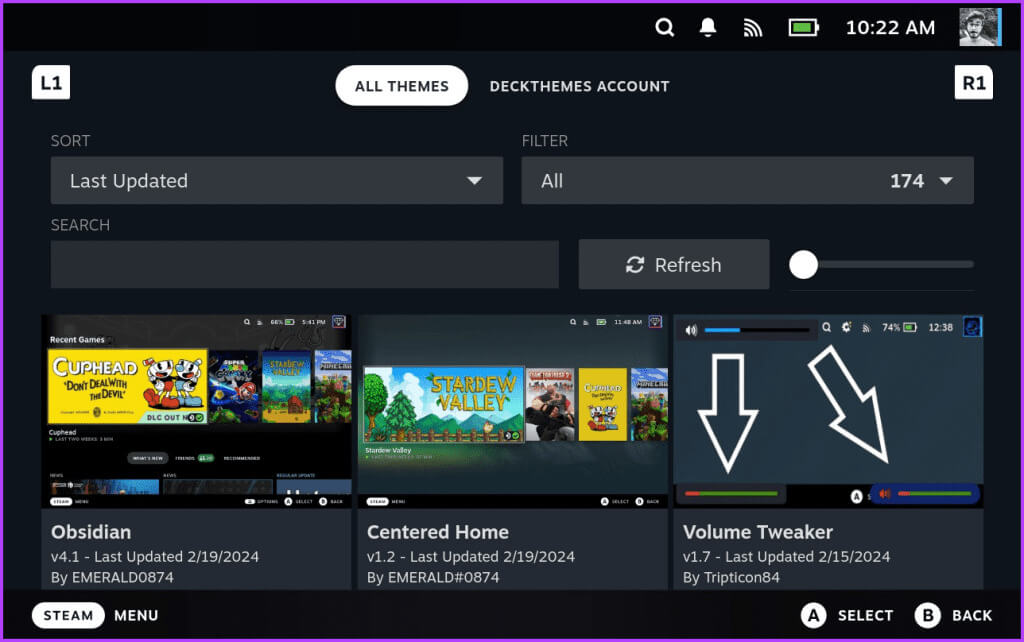Select the Volume Tweaker theme thumbnail

[828, 411]
